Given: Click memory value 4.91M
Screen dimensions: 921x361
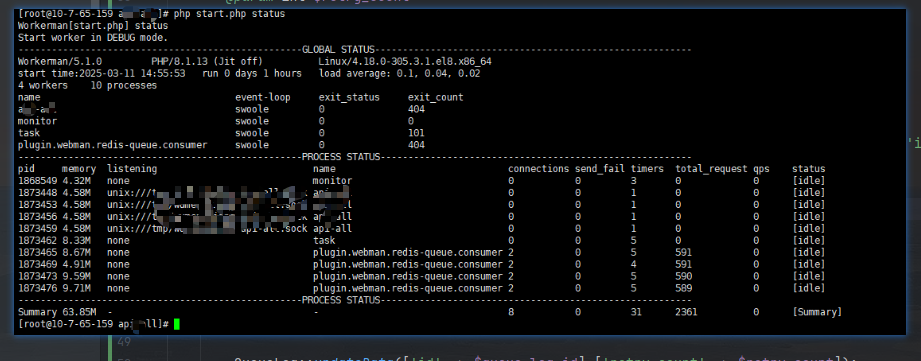Looking at the screenshot, I should (x=76, y=264).
